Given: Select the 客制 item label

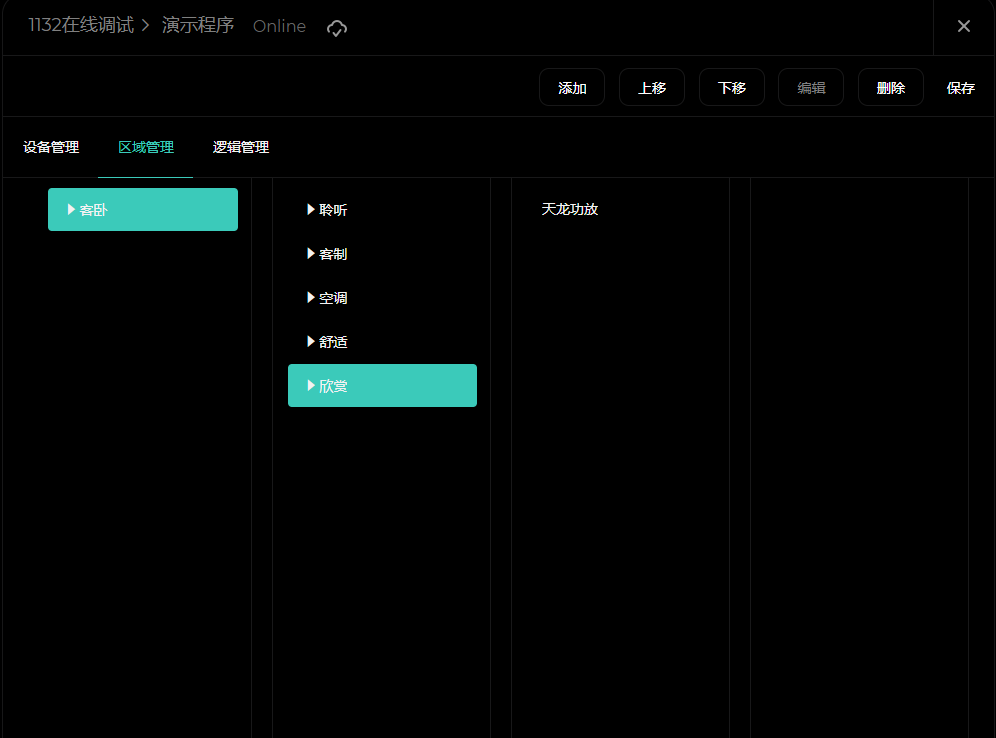Looking at the screenshot, I should pos(333,254).
